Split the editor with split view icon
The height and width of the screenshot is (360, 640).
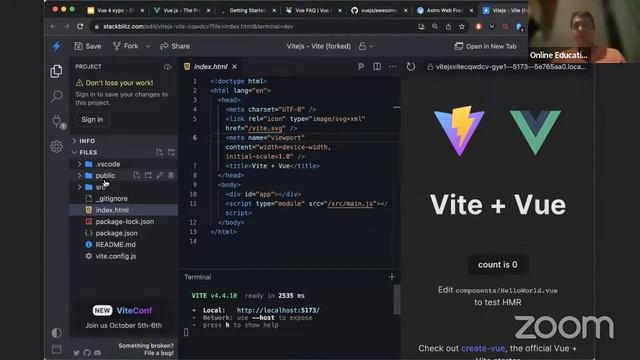377,67
